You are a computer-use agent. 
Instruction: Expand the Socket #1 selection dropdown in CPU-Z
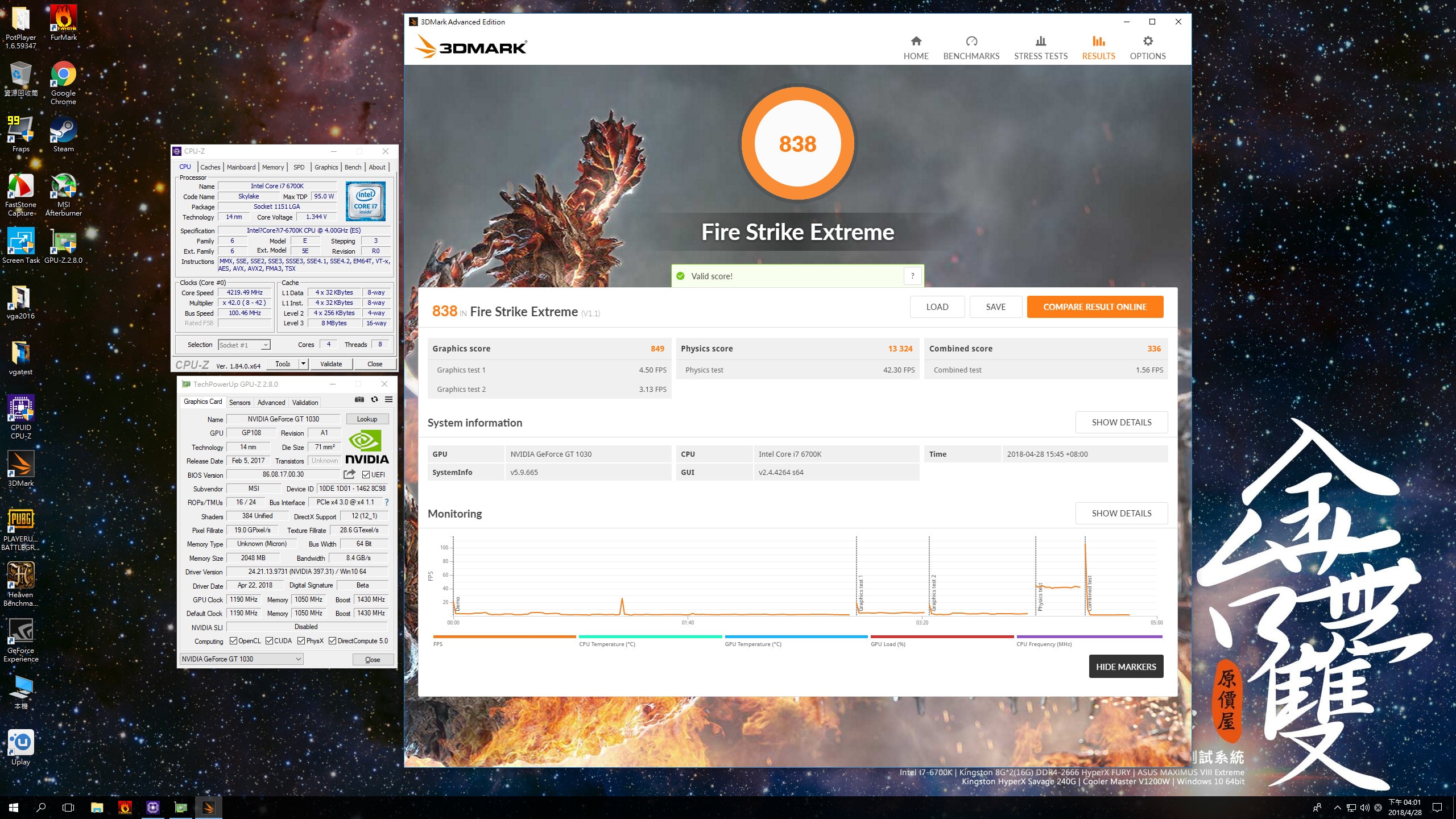pyautogui.click(x=265, y=345)
